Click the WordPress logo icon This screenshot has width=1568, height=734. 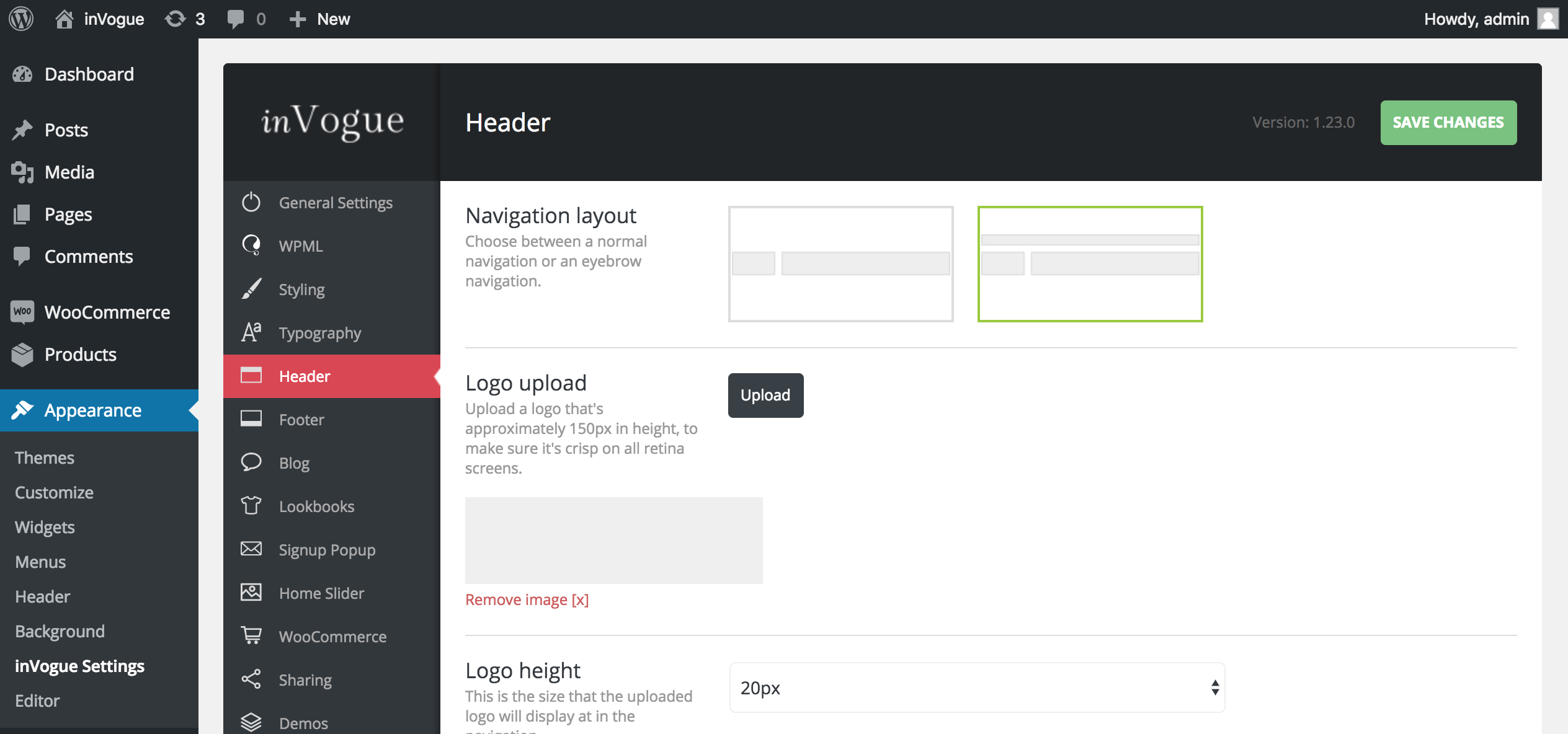(x=21, y=19)
